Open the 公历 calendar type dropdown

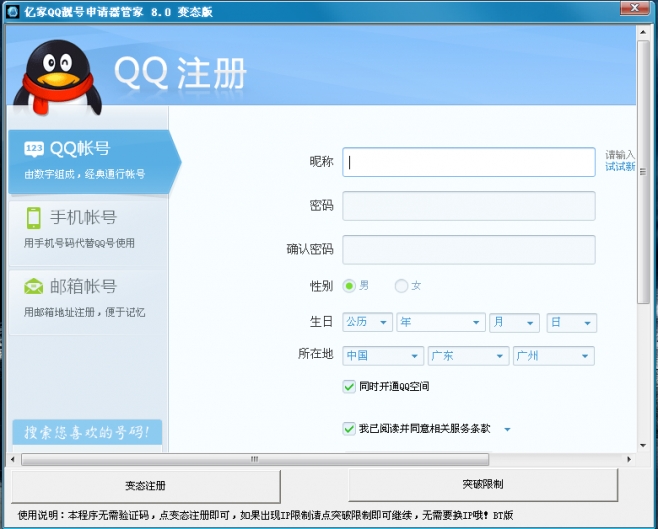pyautogui.click(x=367, y=323)
